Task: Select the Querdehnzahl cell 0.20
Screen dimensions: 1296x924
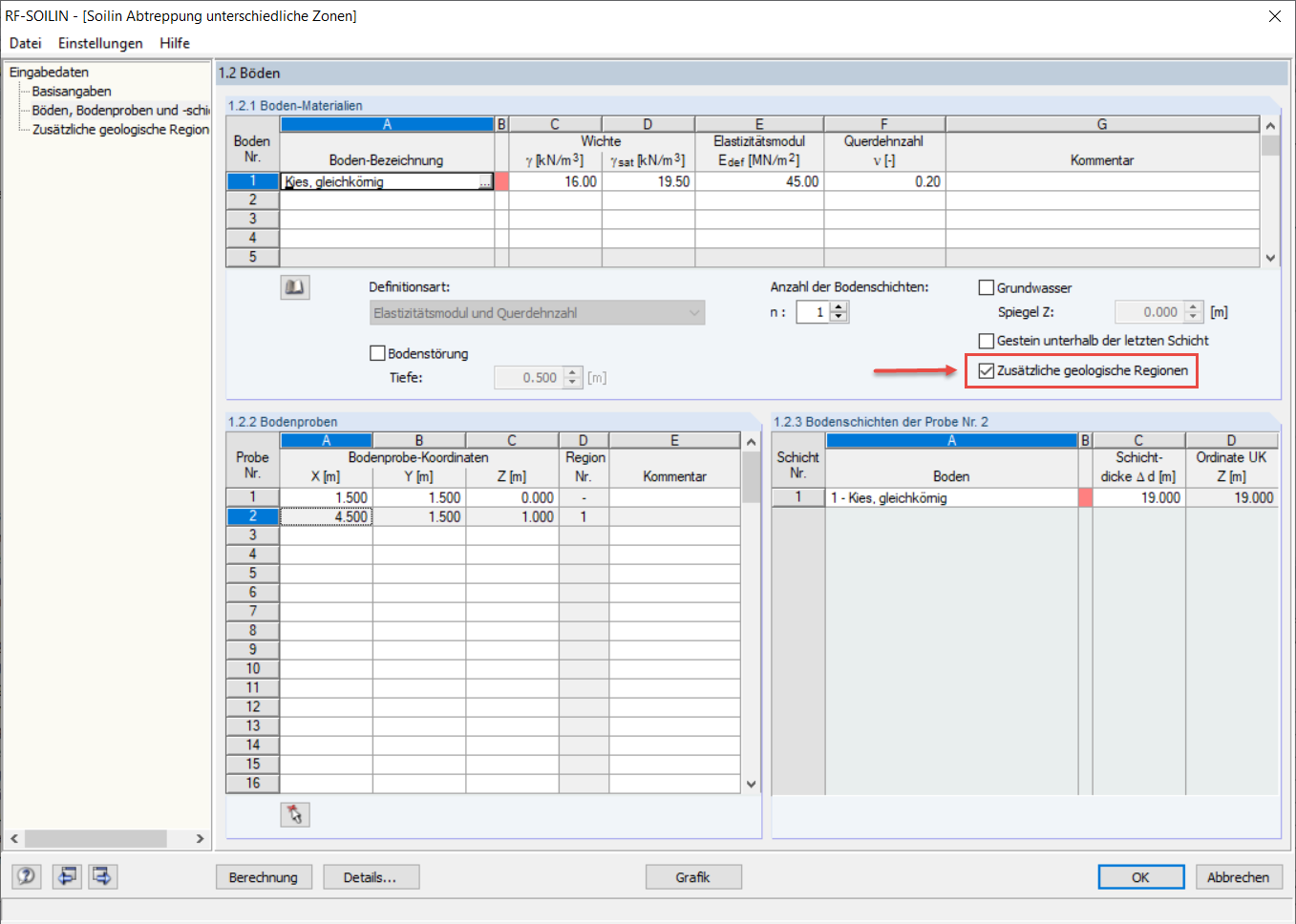Action: 884,181
